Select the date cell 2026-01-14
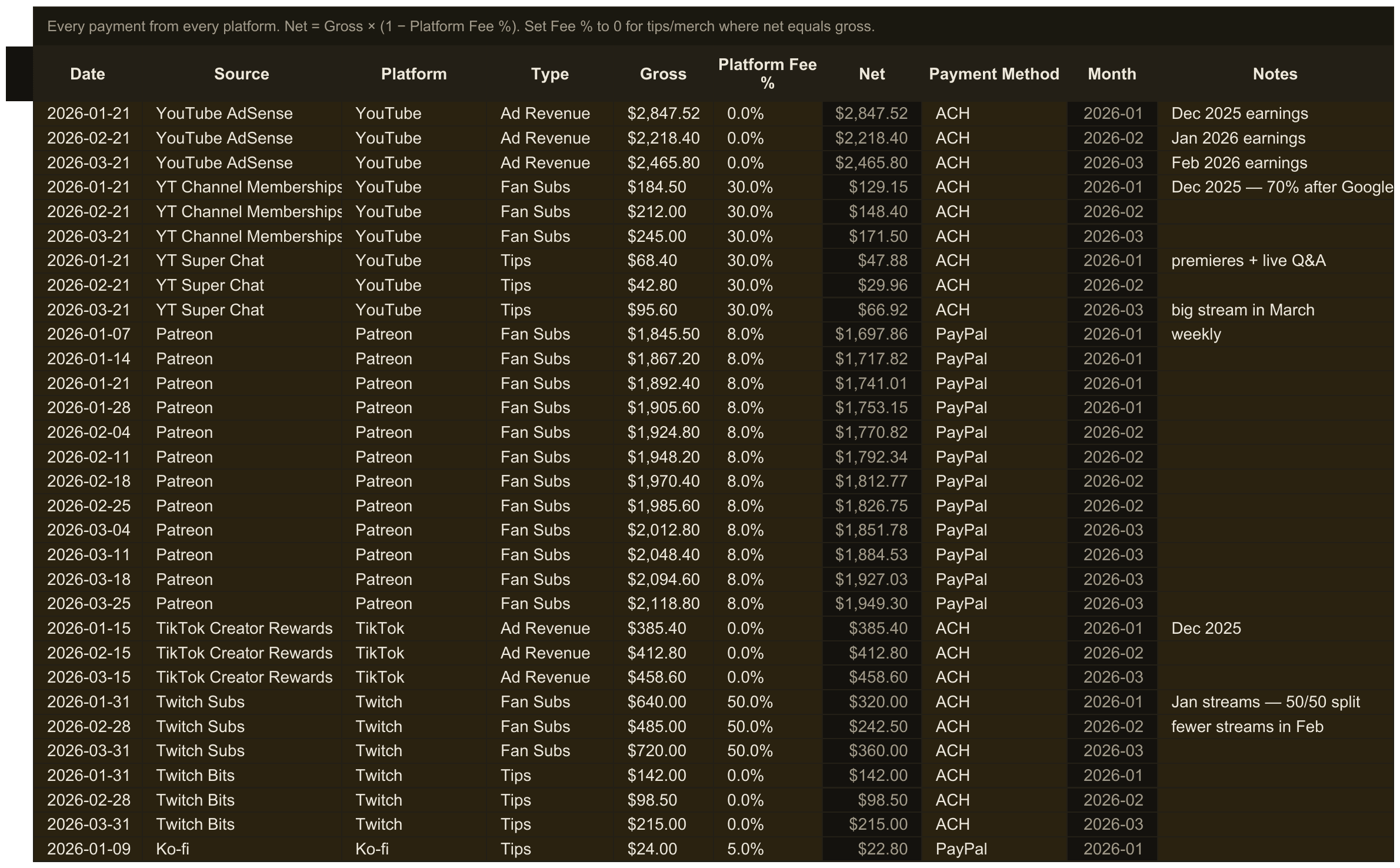Viewport: 1400px width, 868px height. click(x=88, y=359)
